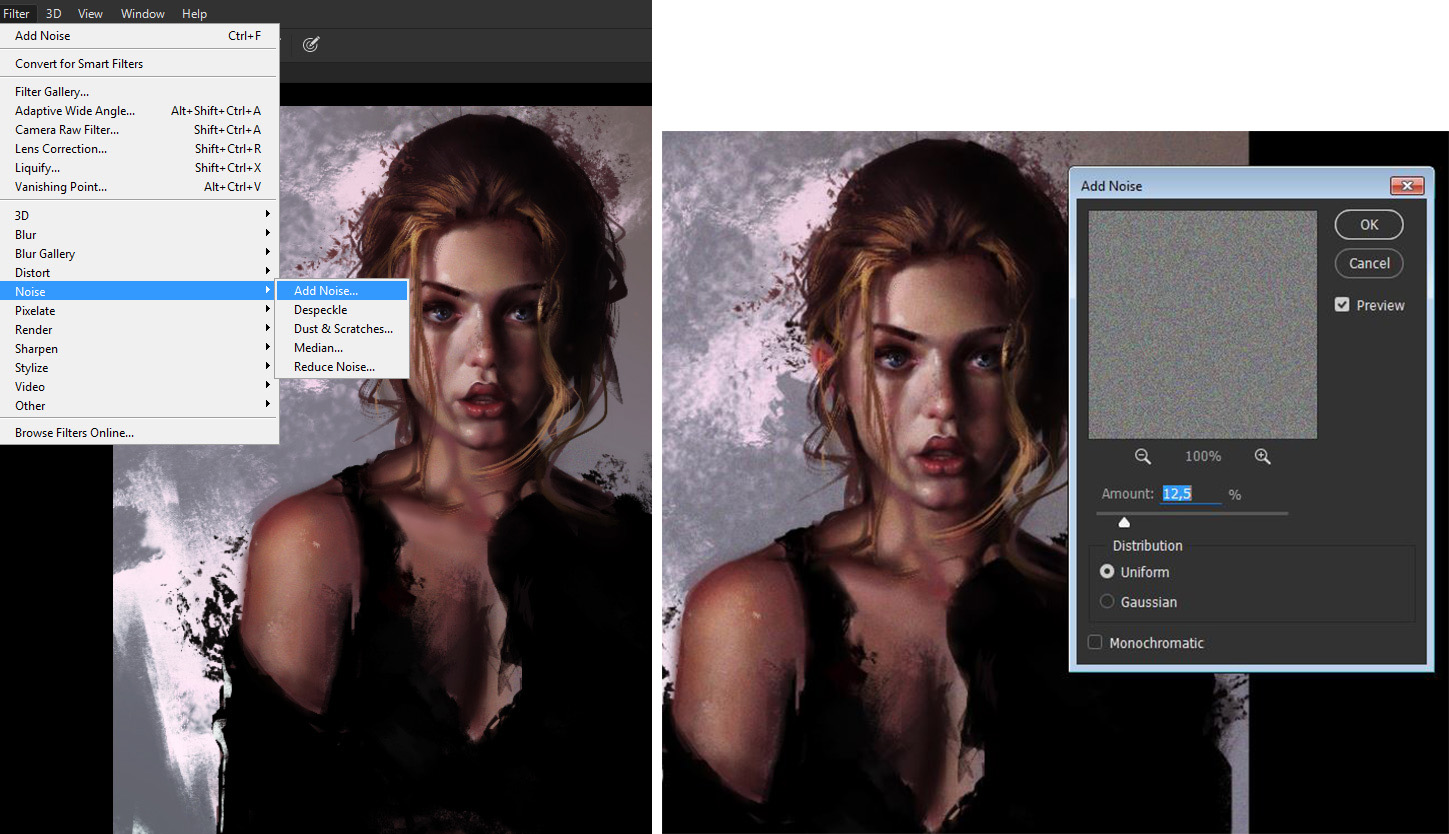Screen dimensions: 1449x834
Task: Click the noise preview thumbnail
Action: click(x=1203, y=325)
